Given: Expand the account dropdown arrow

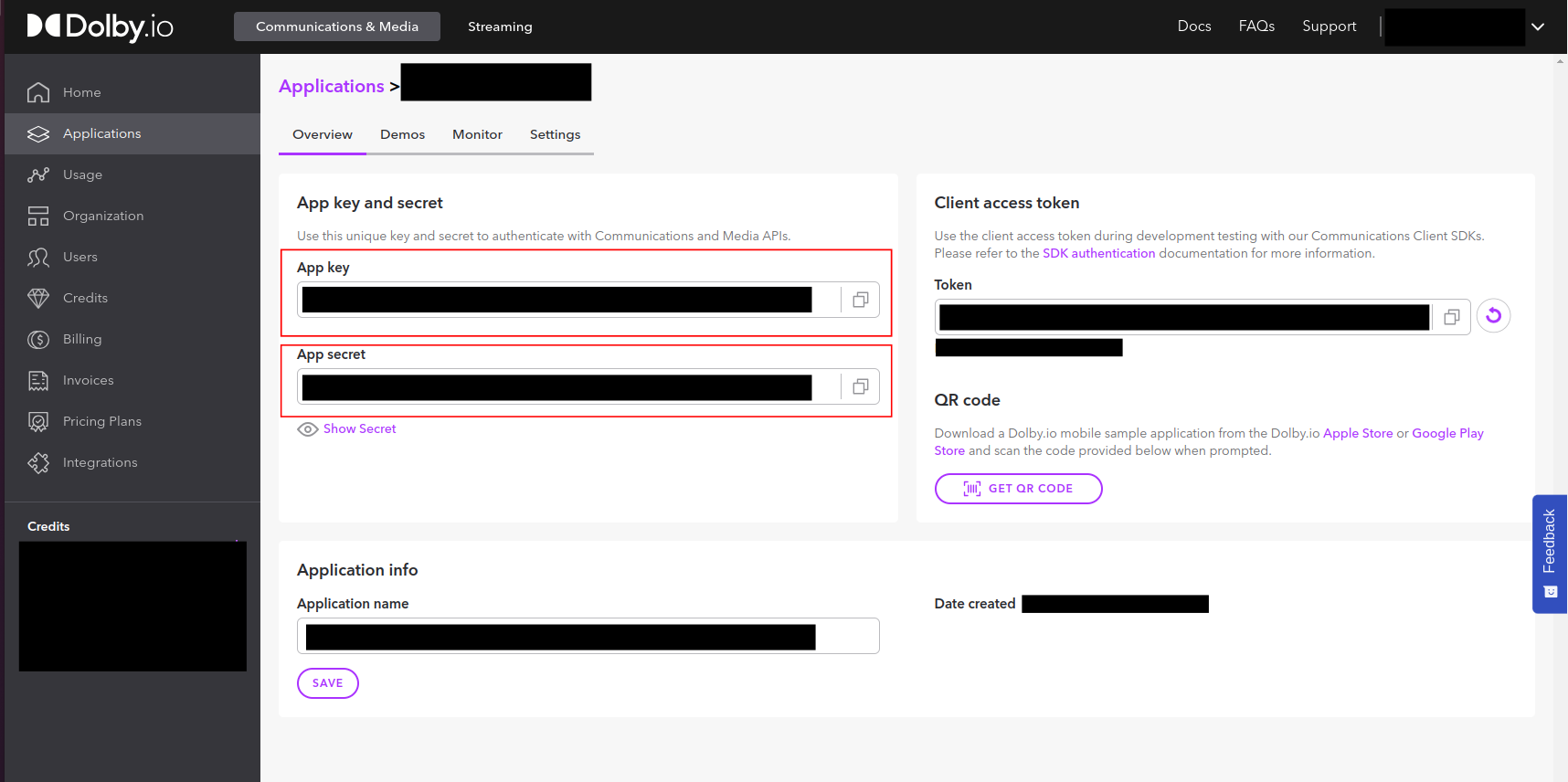Looking at the screenshot, I should [1538, 26].
